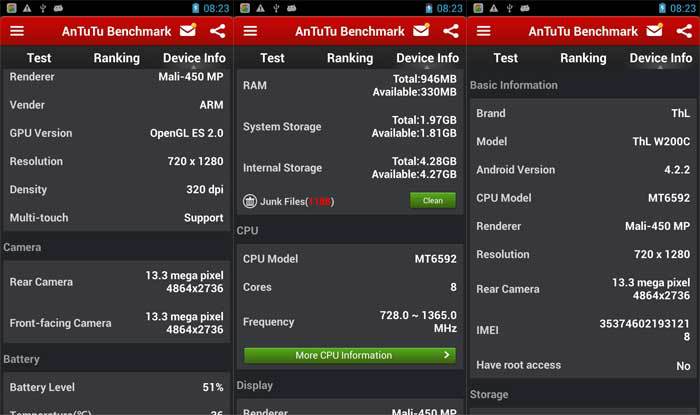Select Device Info tab on the right screen

click(x=661, y=58)
